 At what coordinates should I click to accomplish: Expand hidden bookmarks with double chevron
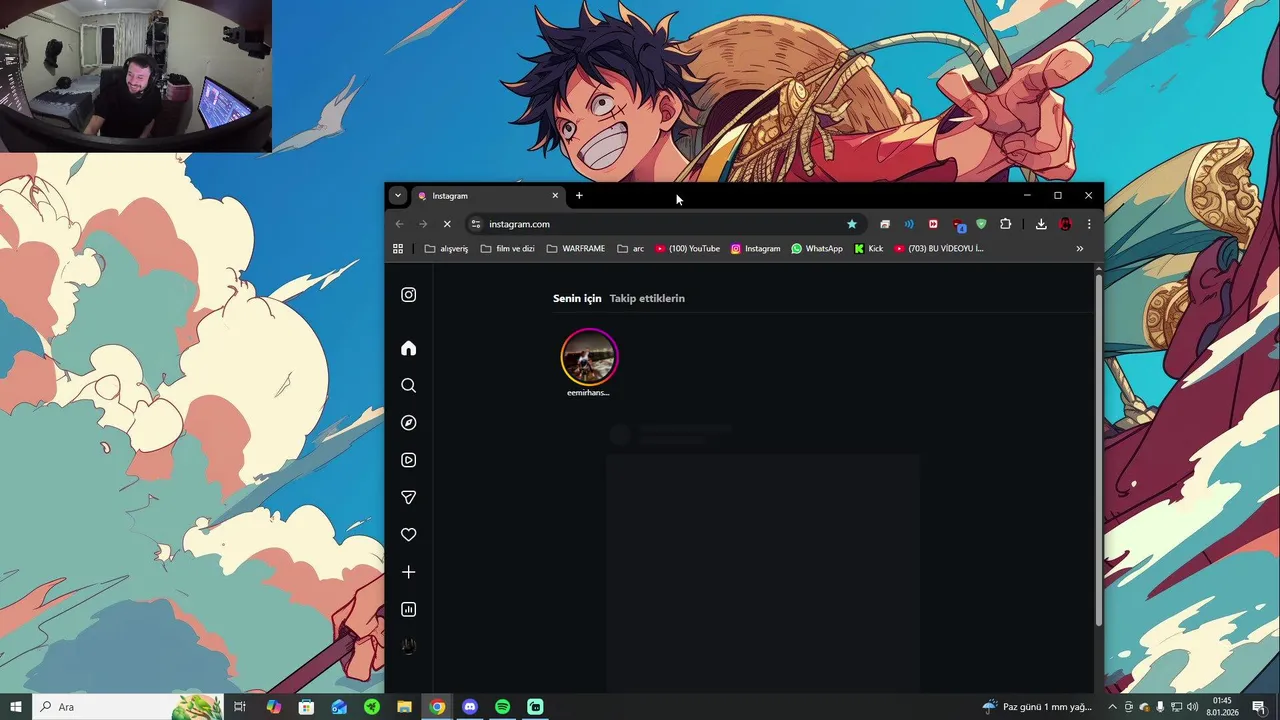(x=1080, y=249)
